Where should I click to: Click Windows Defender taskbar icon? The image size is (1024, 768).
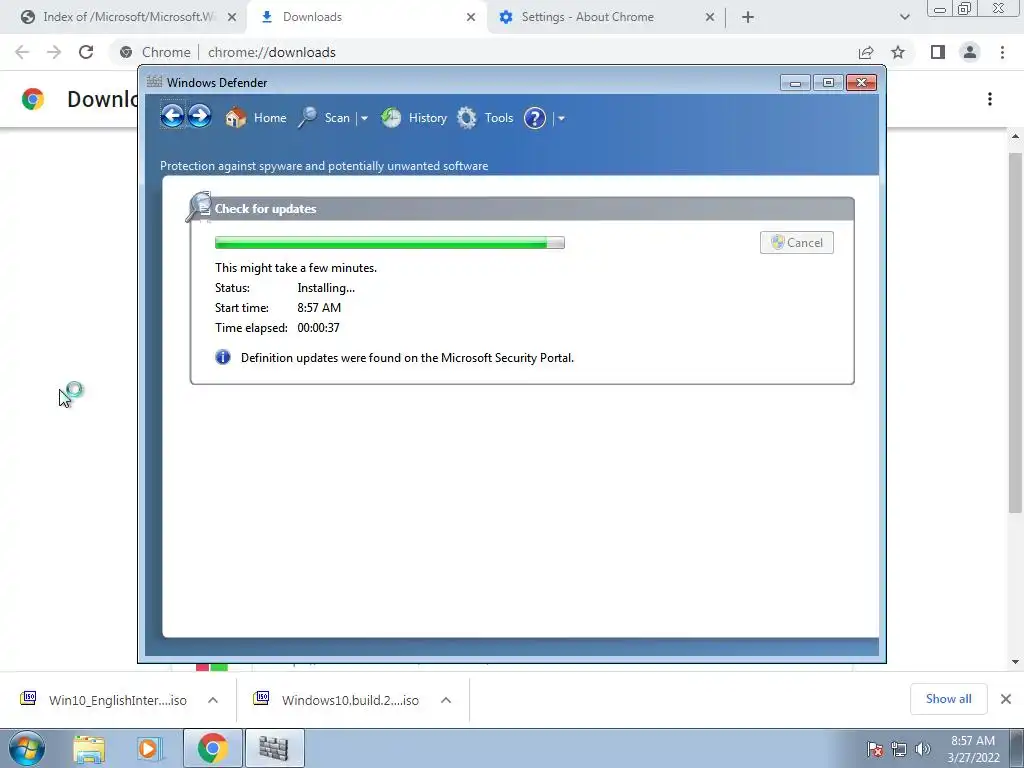[274, 748]
